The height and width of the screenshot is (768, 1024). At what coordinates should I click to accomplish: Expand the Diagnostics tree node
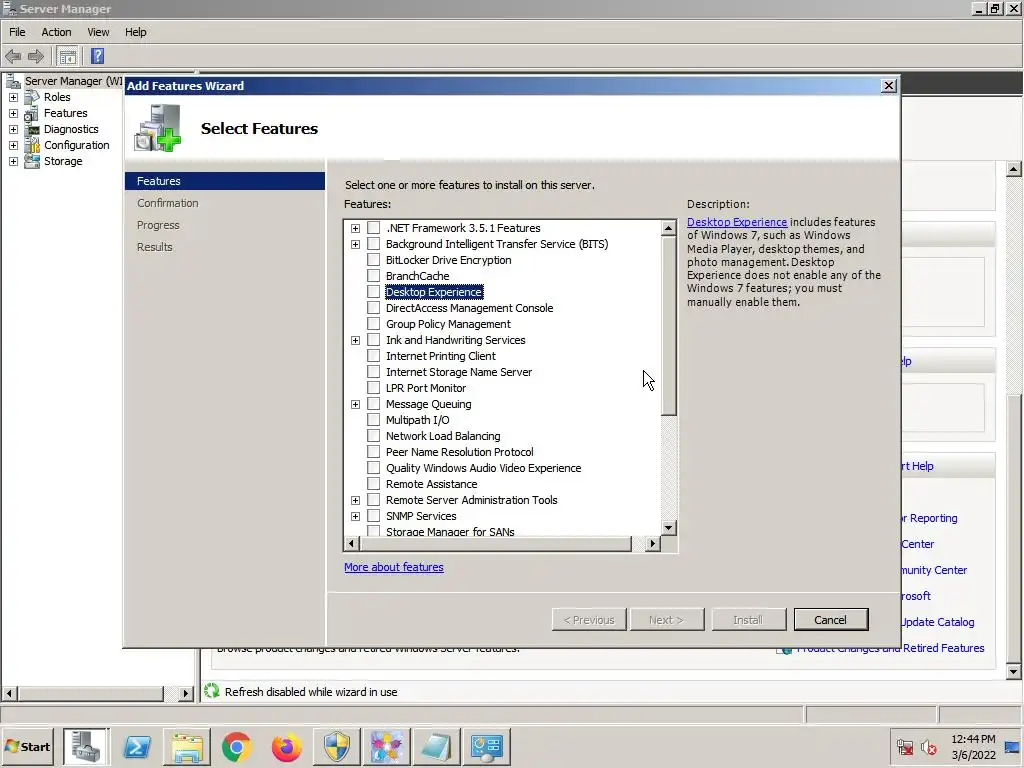click(x=13, y=129)
